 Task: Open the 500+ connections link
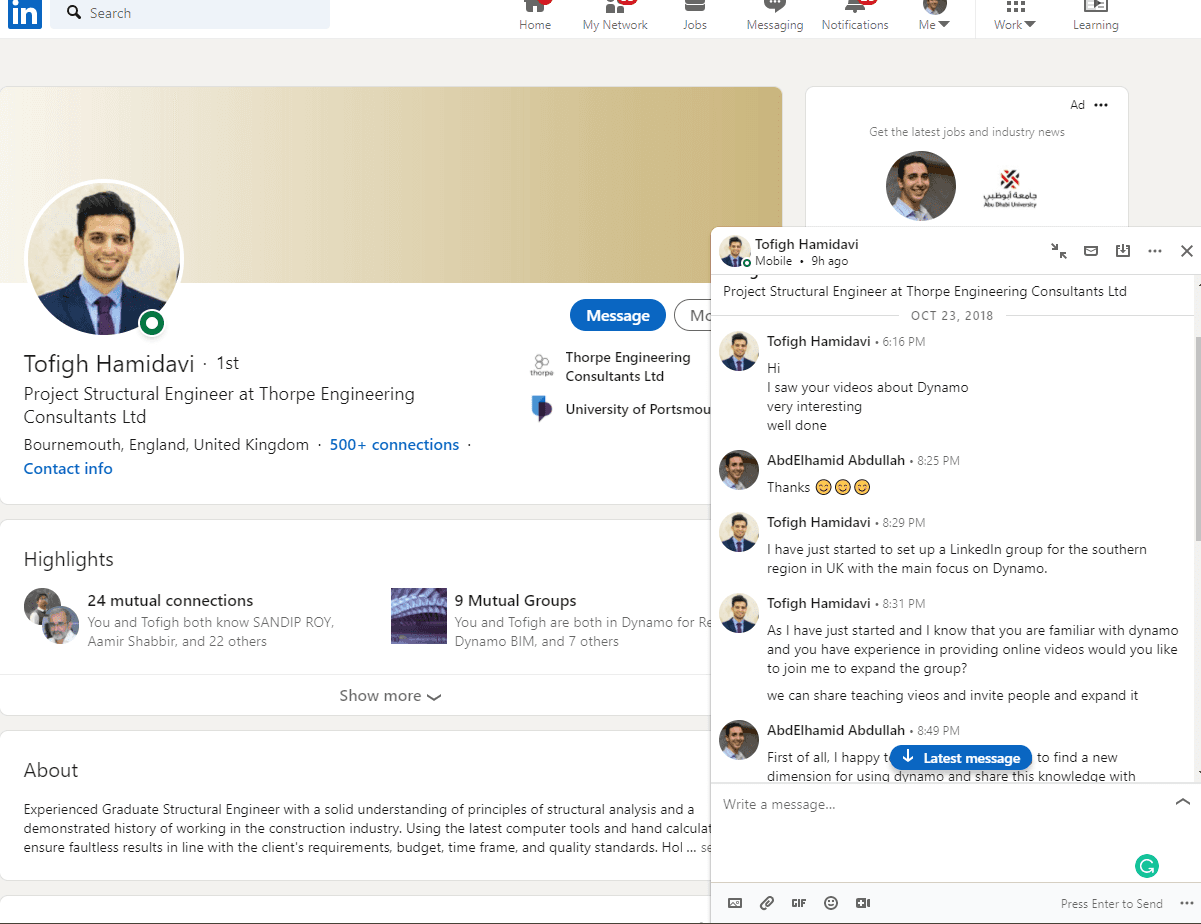394,445
